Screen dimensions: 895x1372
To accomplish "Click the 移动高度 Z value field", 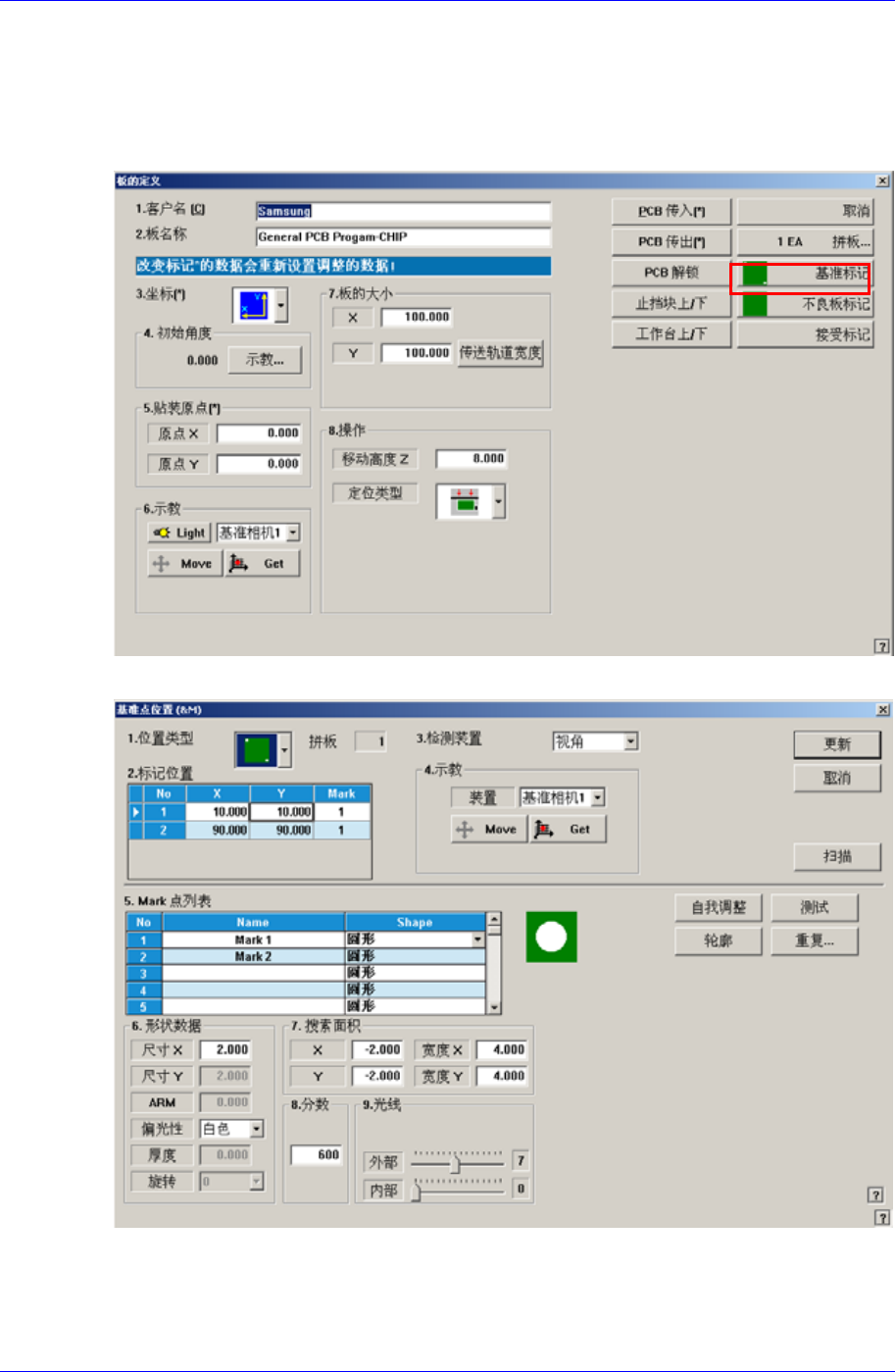I will click(472, 458).
